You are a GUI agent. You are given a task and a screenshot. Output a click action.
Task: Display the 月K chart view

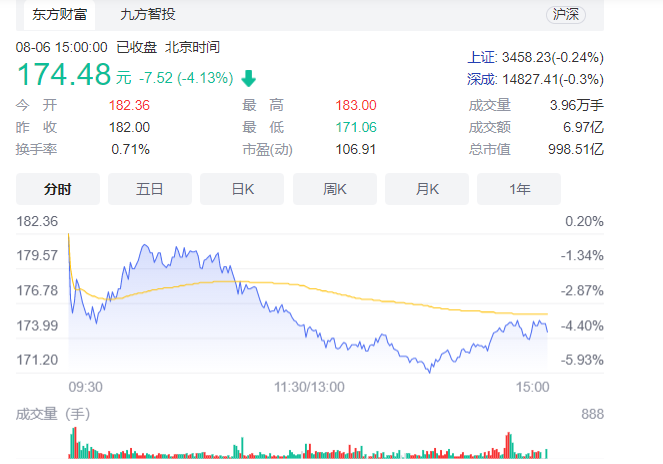point(427,189)
